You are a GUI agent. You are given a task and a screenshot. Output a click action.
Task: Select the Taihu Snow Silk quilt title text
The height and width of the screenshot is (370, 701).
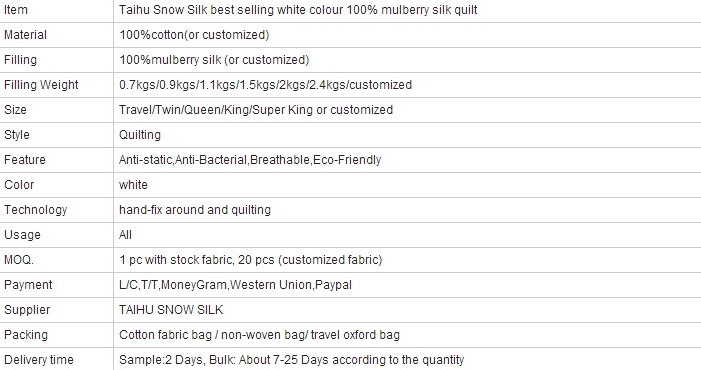298,10
